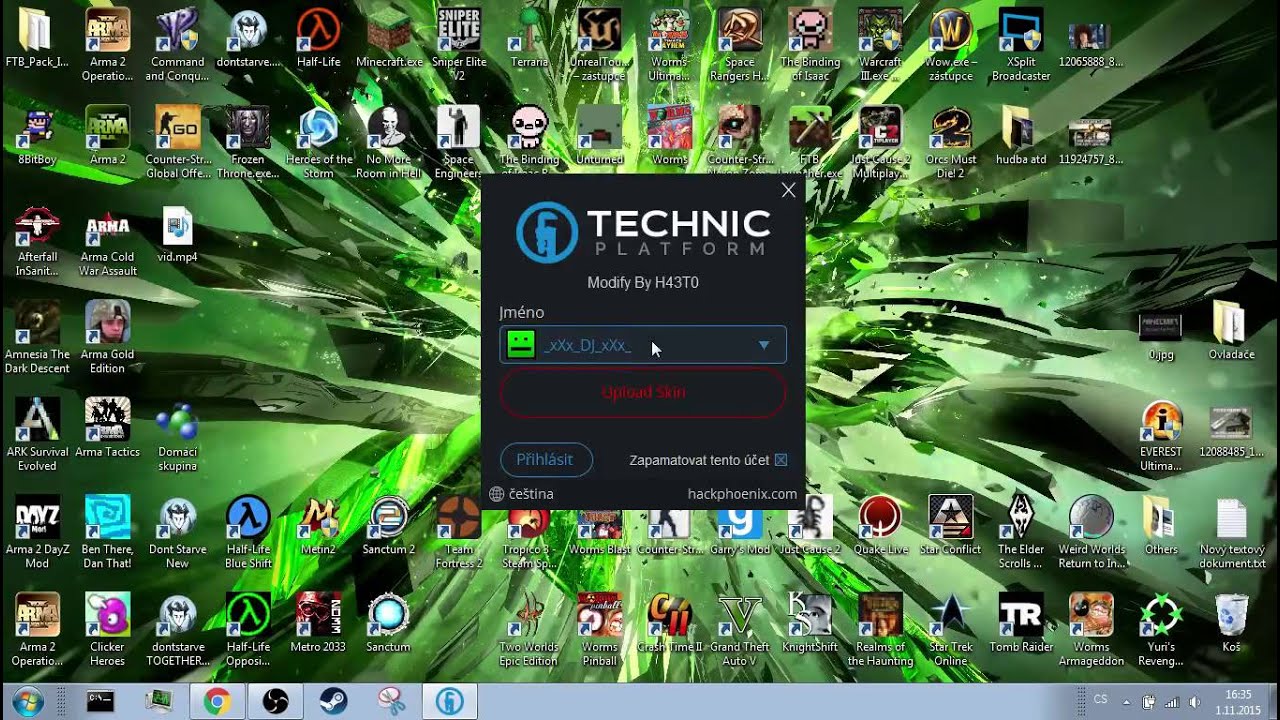Open OBS from the taskbar
The height and width of the screenshot is (720, 1280).
(x=275, y=701)
